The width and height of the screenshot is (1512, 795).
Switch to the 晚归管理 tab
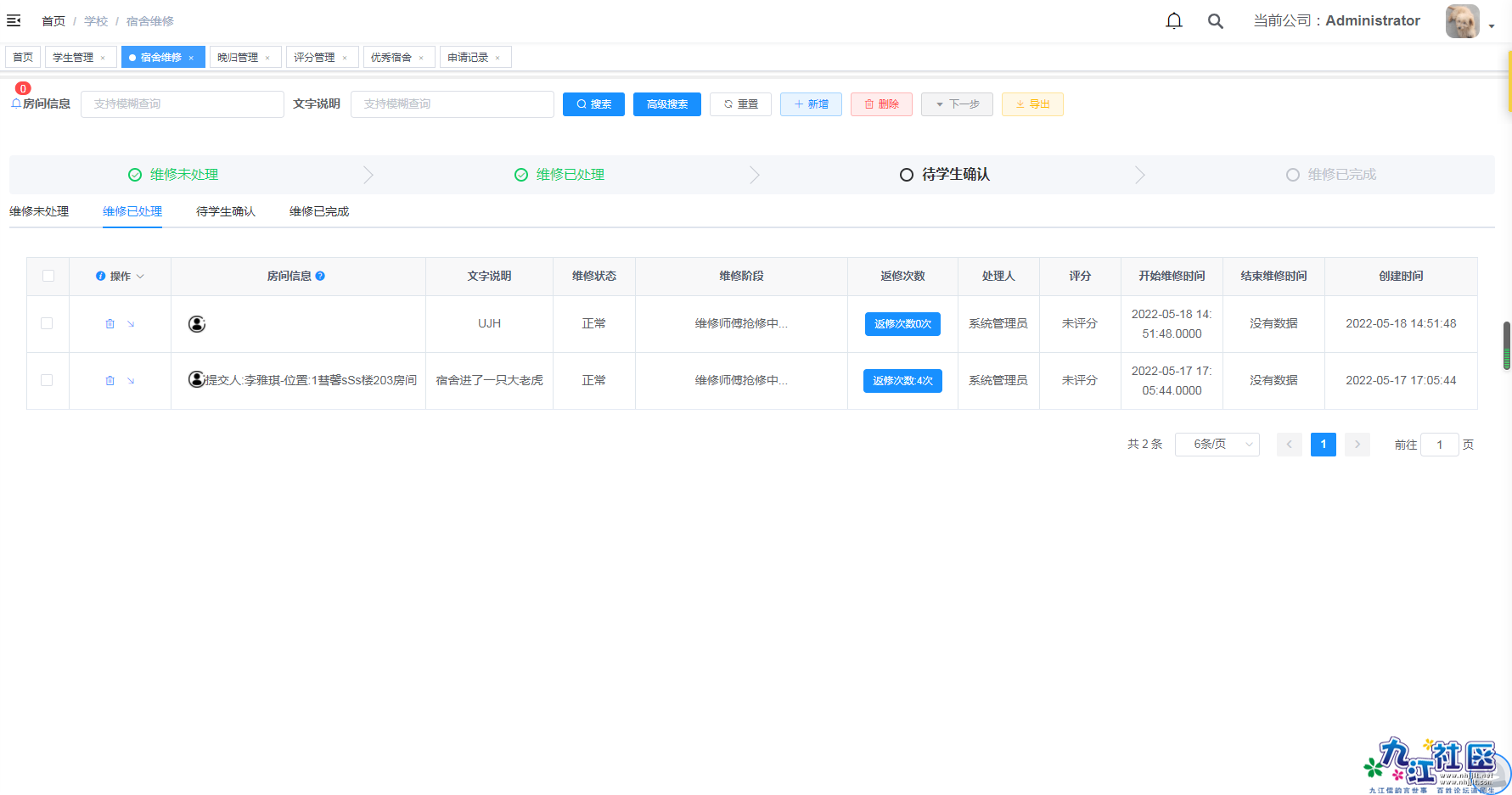pos(239,57)
